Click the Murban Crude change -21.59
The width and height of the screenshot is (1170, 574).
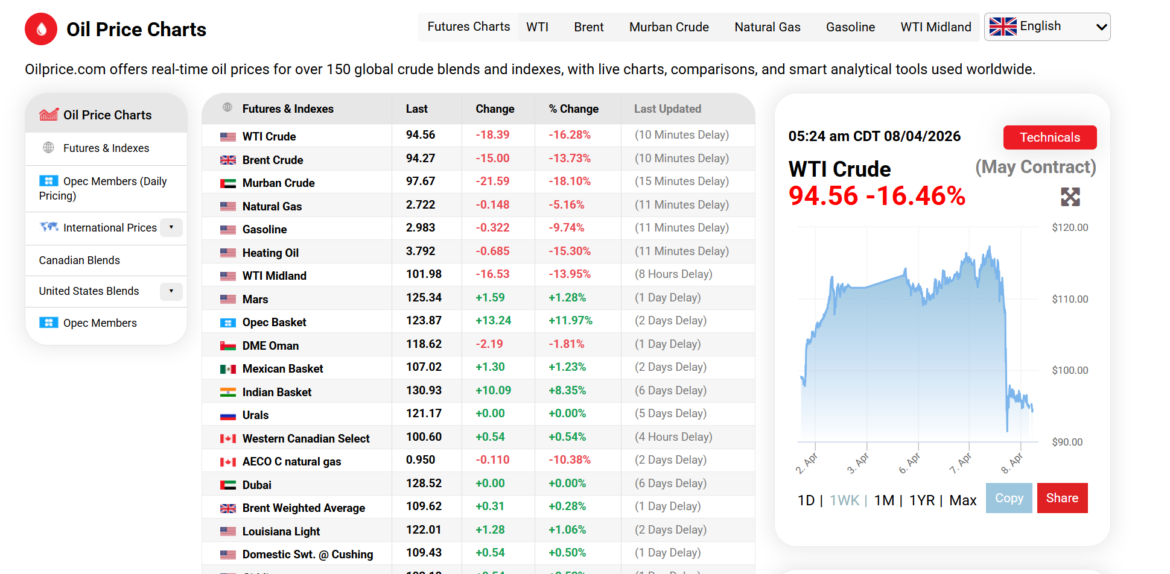coord(492,181)
